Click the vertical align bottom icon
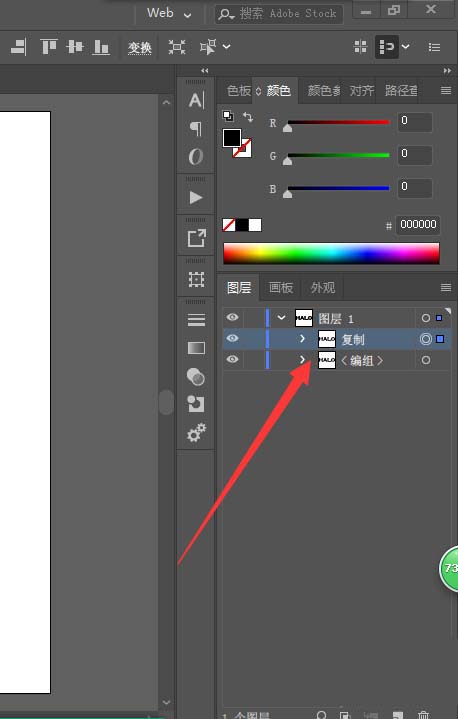The height and width of the screenshot is (719, 458). coord(101,47)
